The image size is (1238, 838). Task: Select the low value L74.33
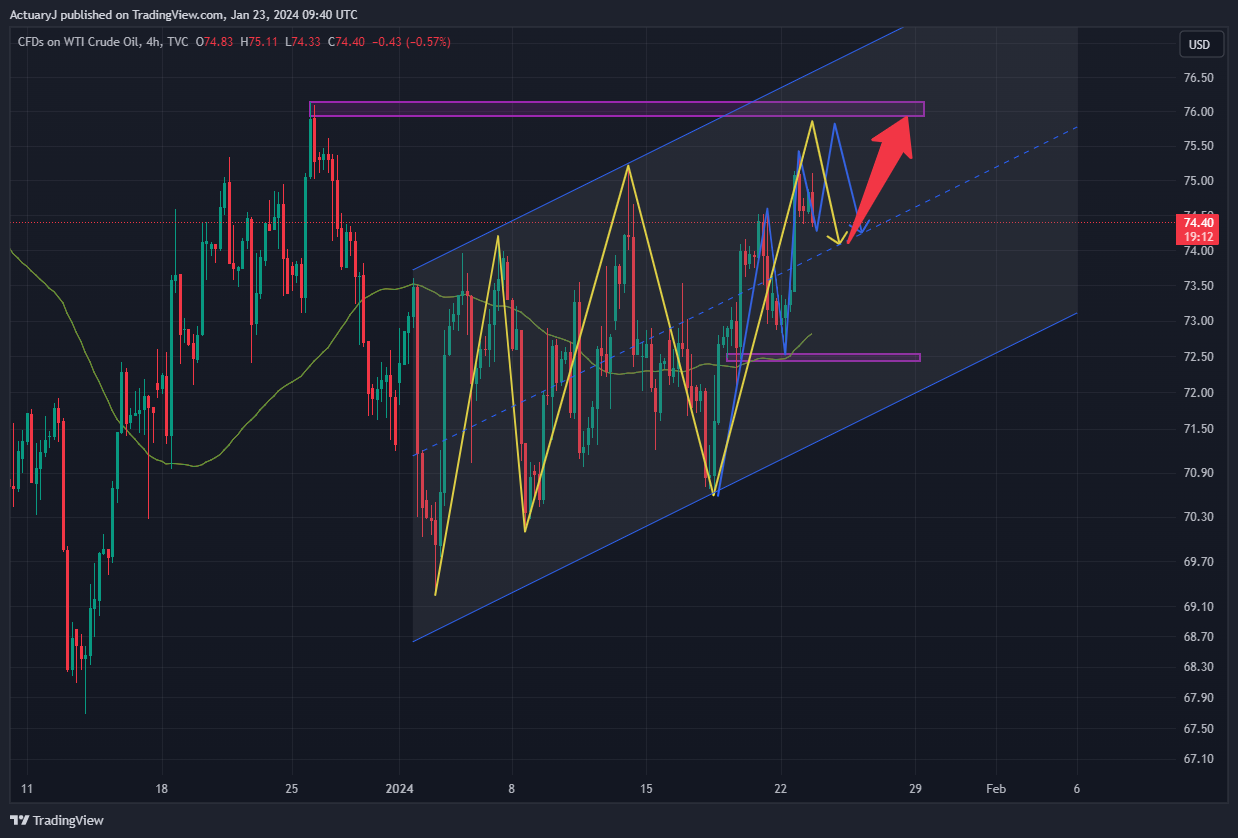pos(303,42)
